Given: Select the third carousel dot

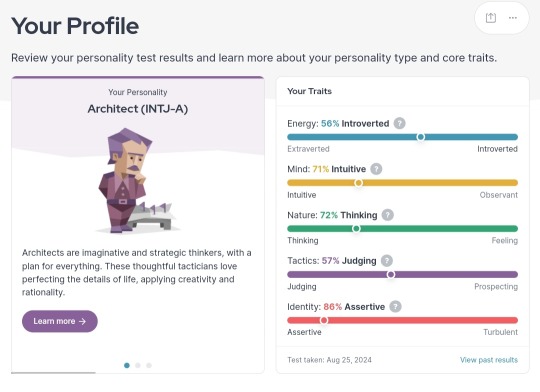Looking at the screenshot, I should coord(149,365).
